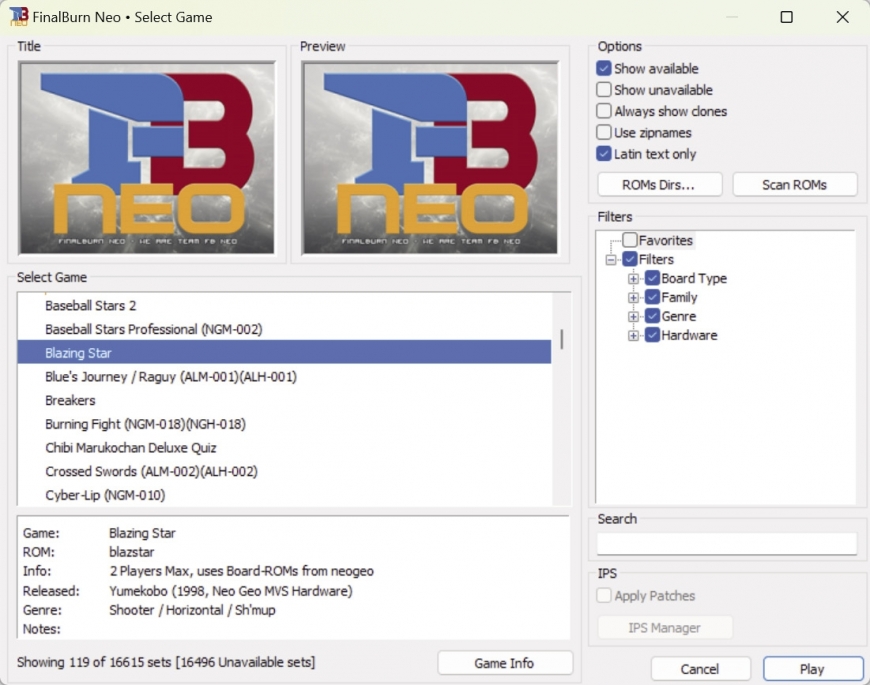Expand the Family tree node
The height and width of the screenshot is (685, 870).
(x=633, y=297)
